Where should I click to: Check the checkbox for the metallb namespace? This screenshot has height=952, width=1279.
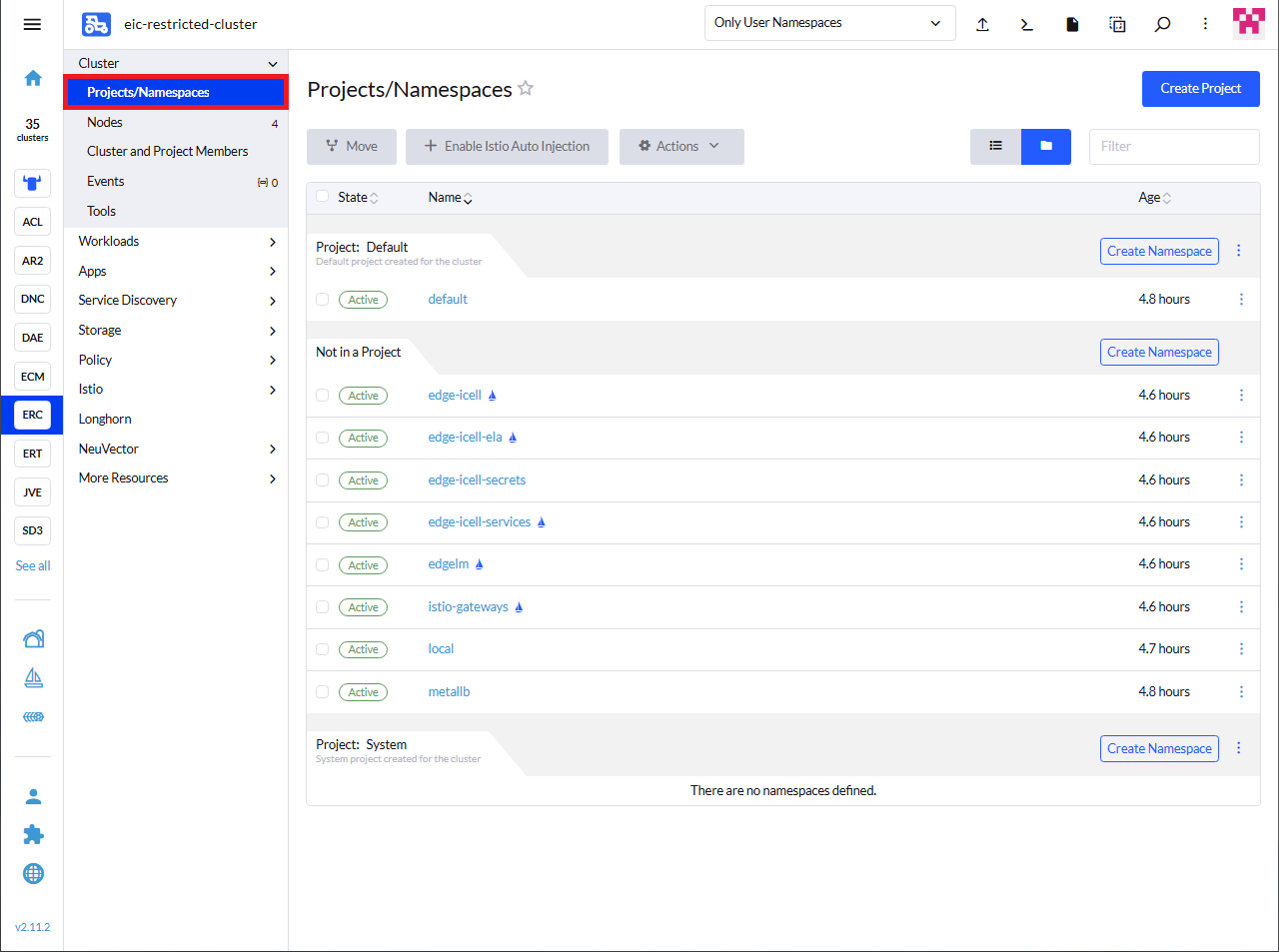coord(322,691)
